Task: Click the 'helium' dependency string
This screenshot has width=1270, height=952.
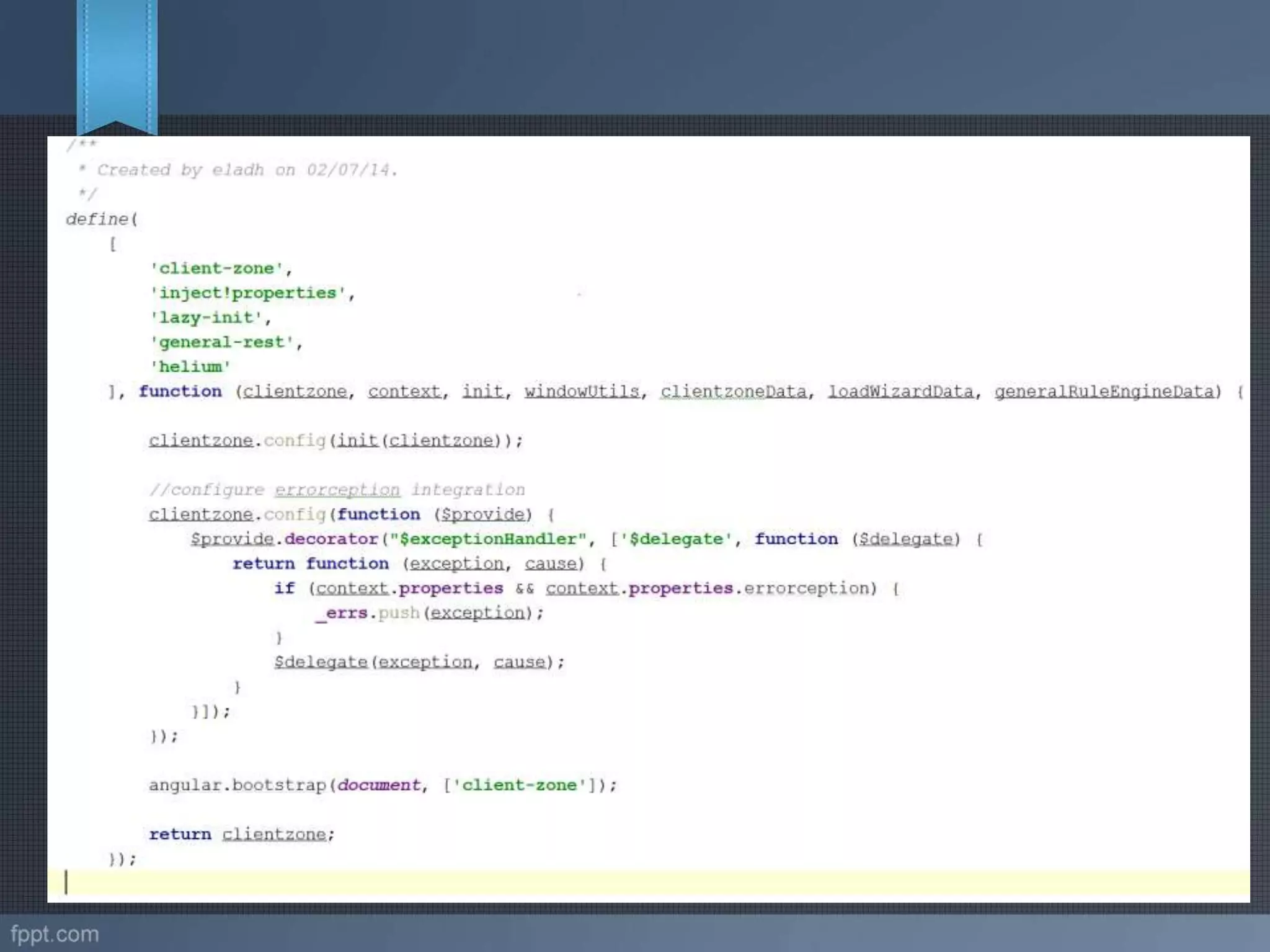Action: pos(190,367)
